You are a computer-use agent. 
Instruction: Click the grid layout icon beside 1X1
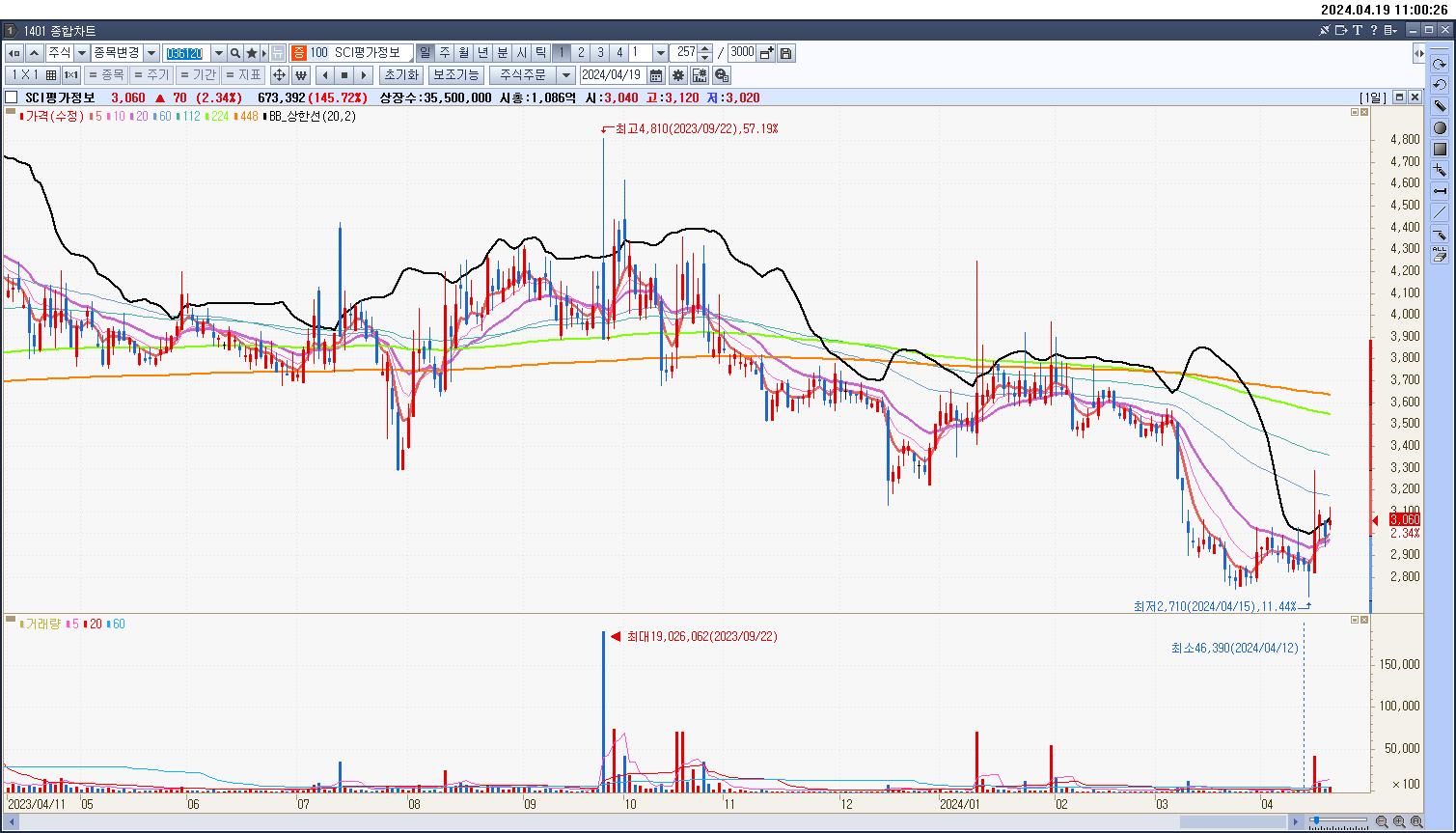click(51, 75)
